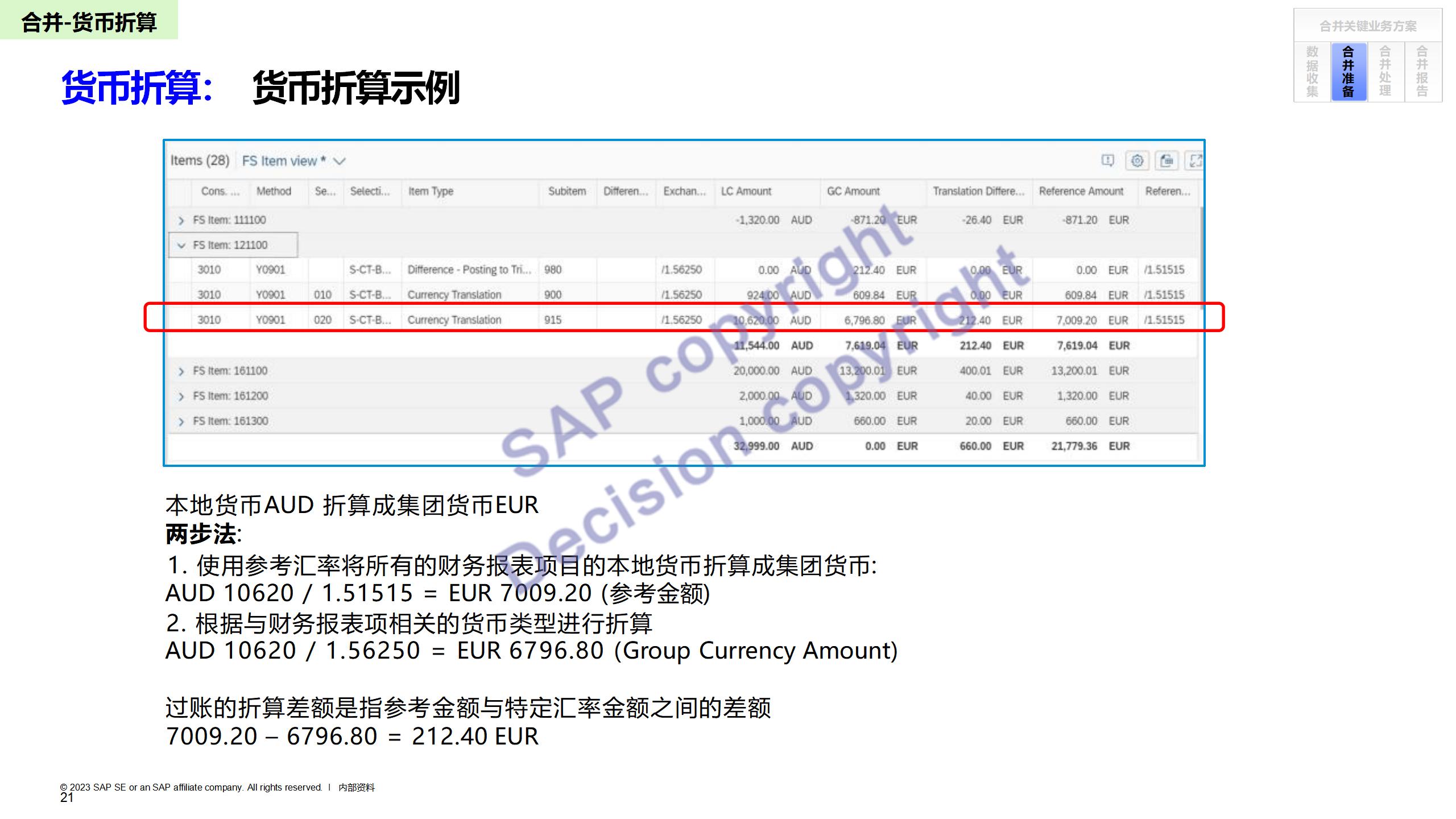Select the 合并处理 navigation tab
This screenshot has height=819, width=1456.
1385,72
